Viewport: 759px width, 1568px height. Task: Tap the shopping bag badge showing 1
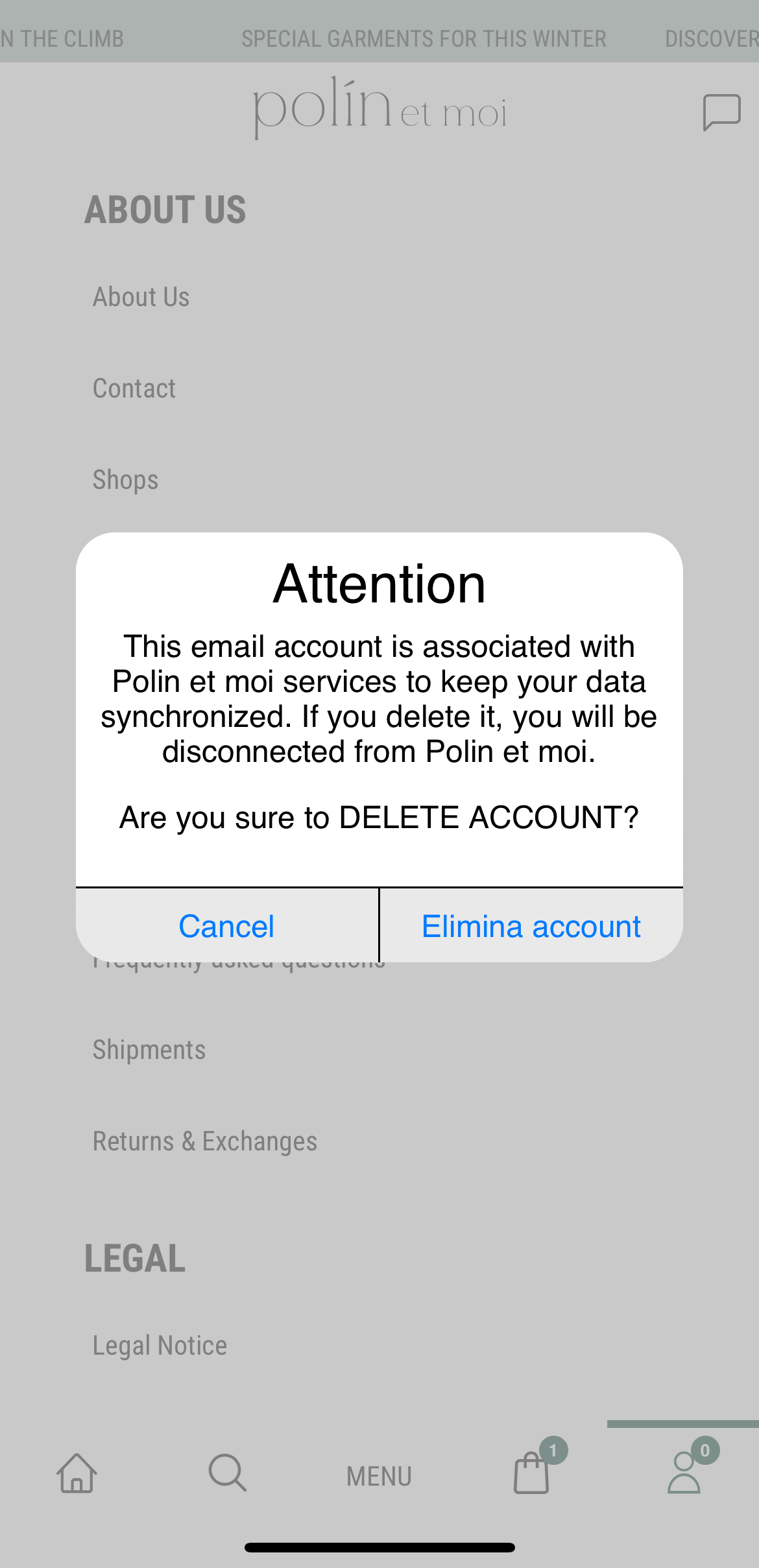(553, 1450)
